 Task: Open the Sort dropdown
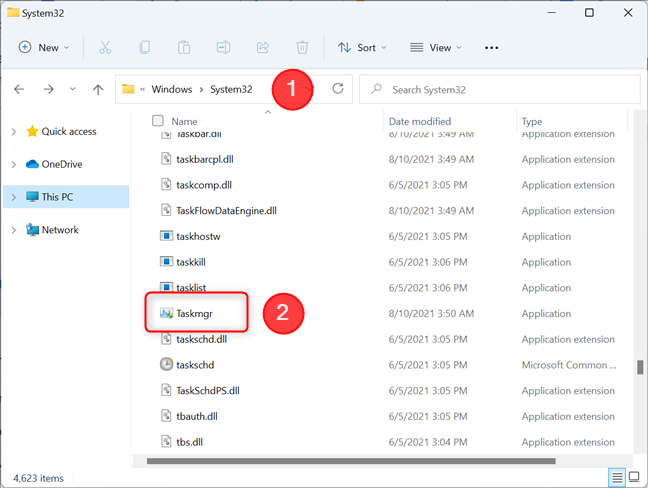(x=362, y=48)
